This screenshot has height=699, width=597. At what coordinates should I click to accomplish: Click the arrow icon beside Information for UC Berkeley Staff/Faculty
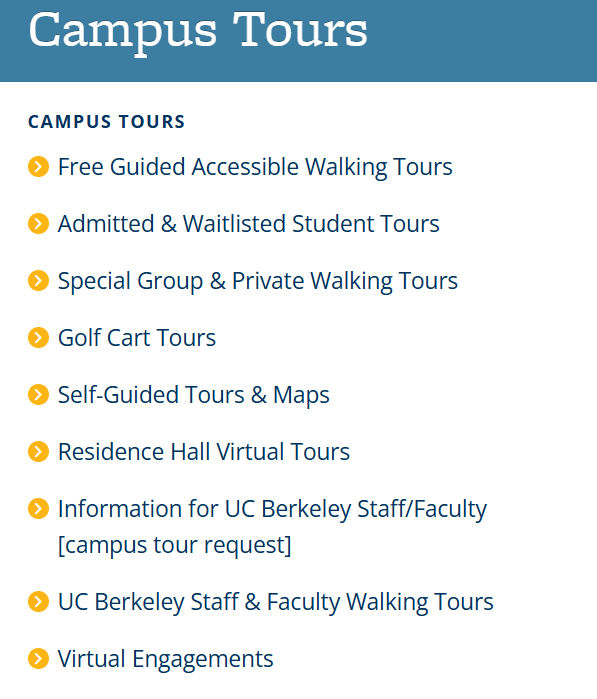(x=38, y=509)
